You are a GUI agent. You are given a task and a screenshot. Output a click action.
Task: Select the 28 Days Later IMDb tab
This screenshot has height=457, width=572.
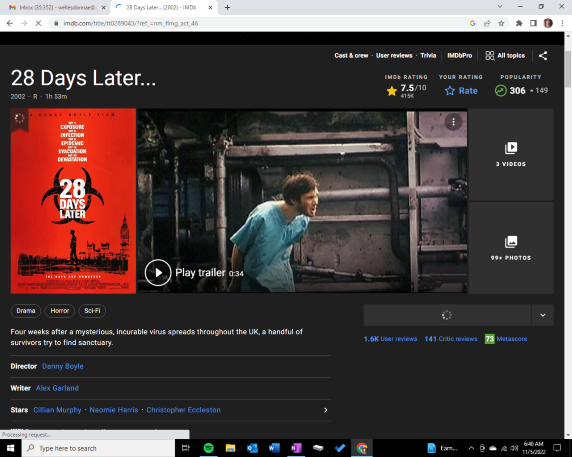tap(161, 7)
